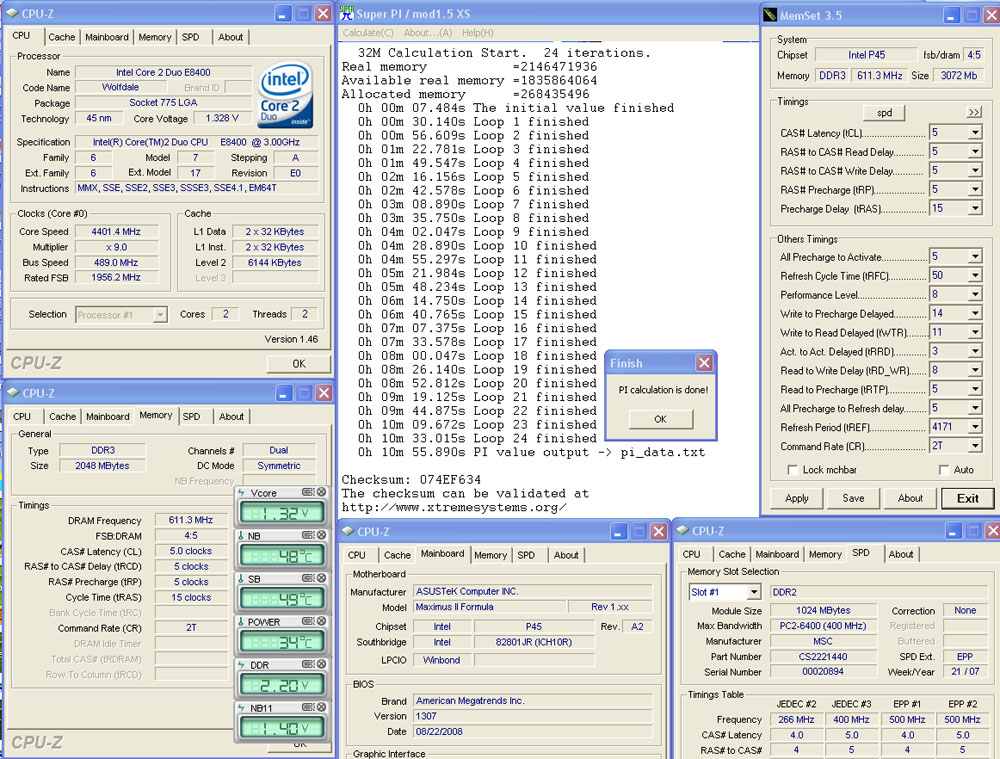Screen dimensions: 1000x759
Task: Toggle the Auto checkbox in MemSet
Action: (x=944, y=470)
